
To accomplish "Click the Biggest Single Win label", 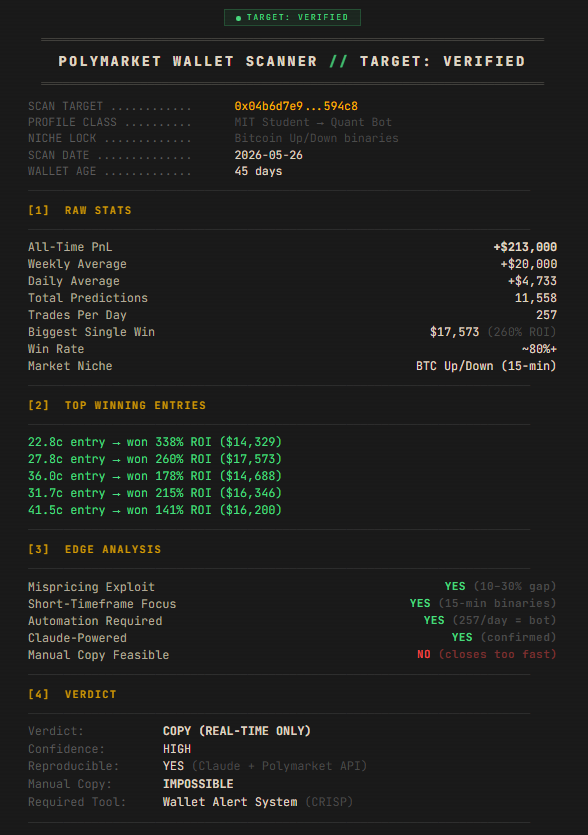I will point(92,332).
